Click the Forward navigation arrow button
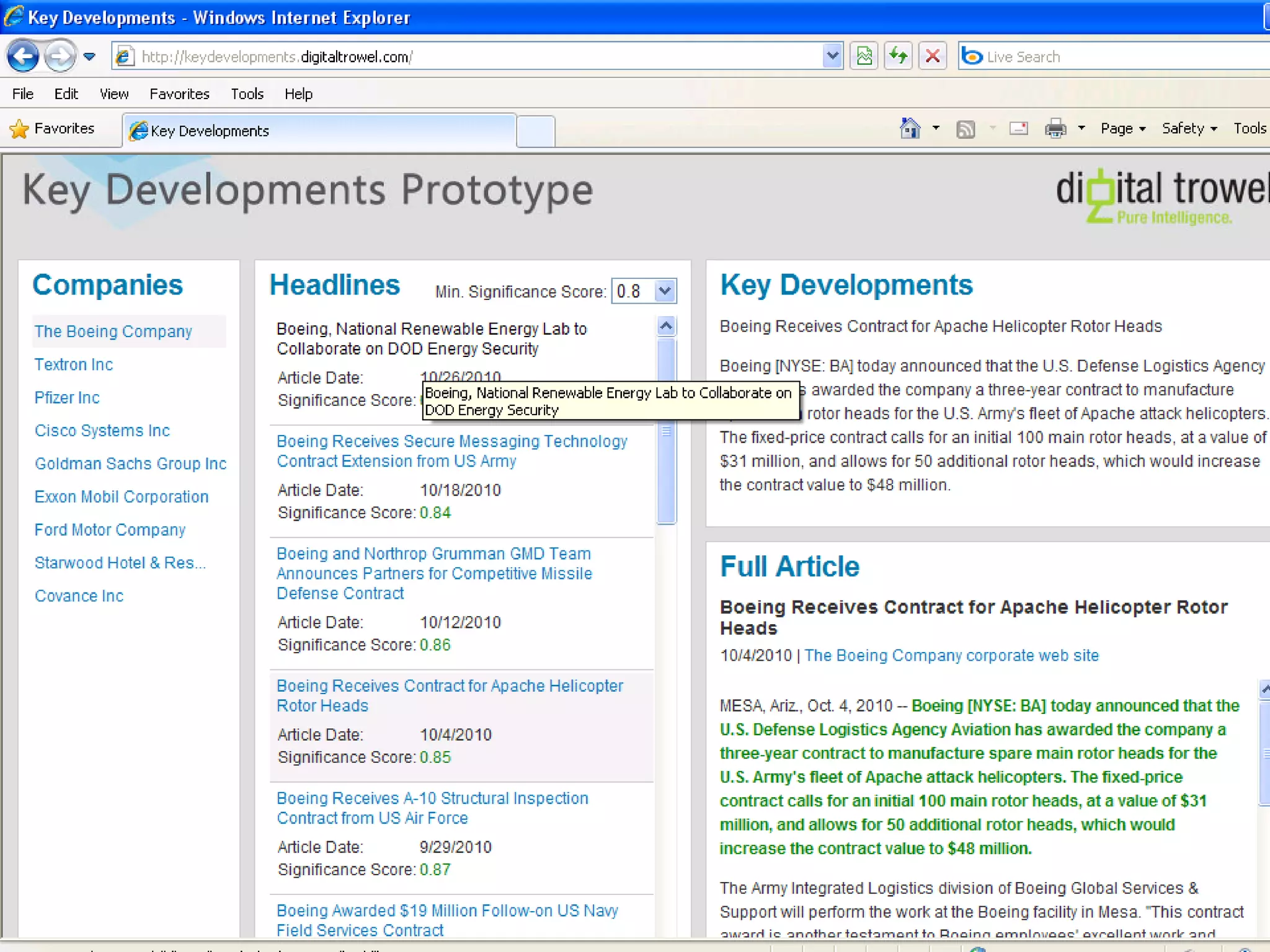This screenshot has width=1270, height=952. (x=60, y=56)
